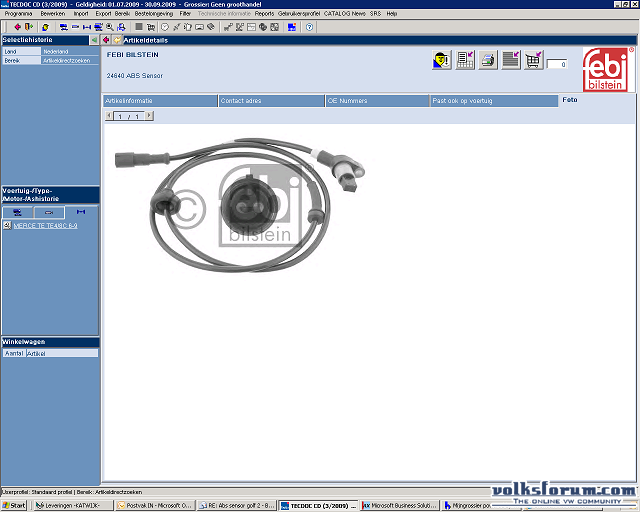Click the exit door icon in toolbar
The height and width of the screenshot is (512, 640).
coord(28,27)
